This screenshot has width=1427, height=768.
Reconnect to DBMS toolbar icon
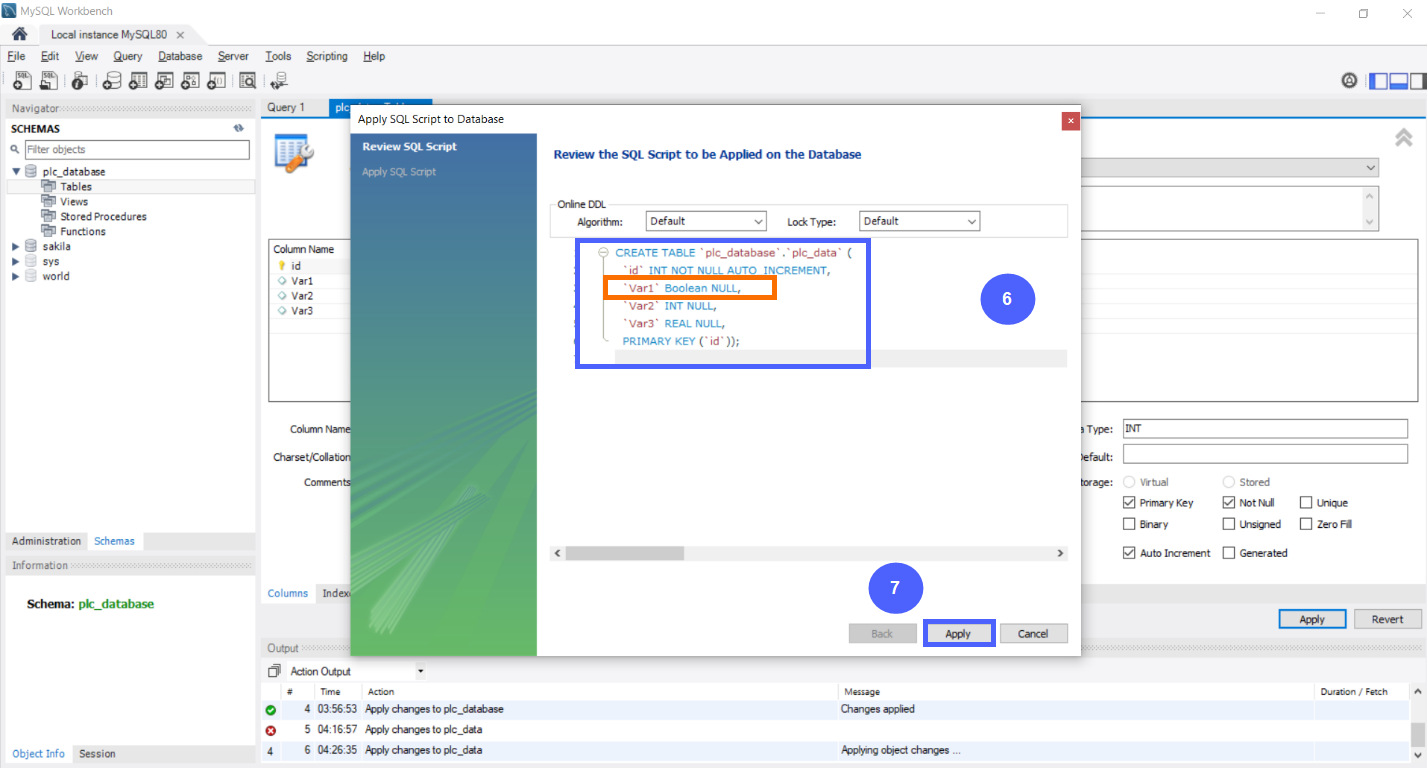tap(279, 80)
